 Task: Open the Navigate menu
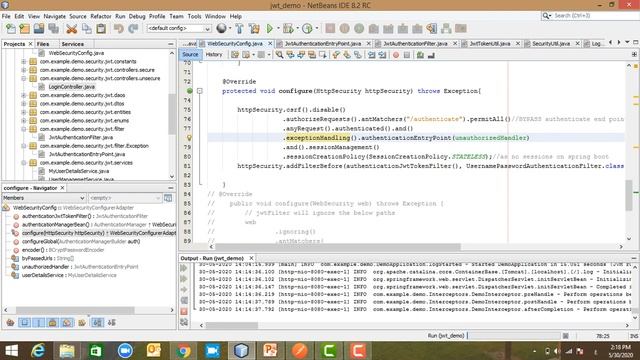click(x=54, y=16)
